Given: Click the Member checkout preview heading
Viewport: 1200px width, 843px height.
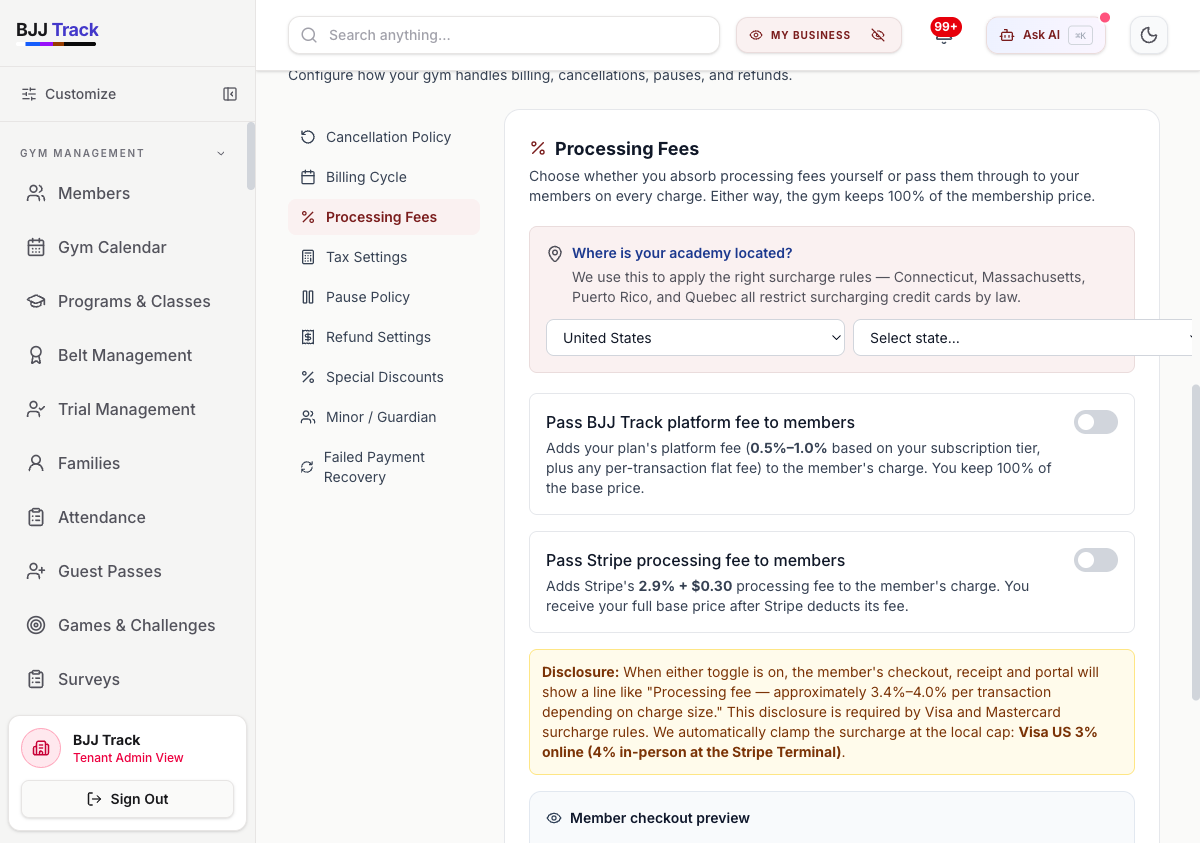Looking at the screenshot, I should click(x=660, y=818).
